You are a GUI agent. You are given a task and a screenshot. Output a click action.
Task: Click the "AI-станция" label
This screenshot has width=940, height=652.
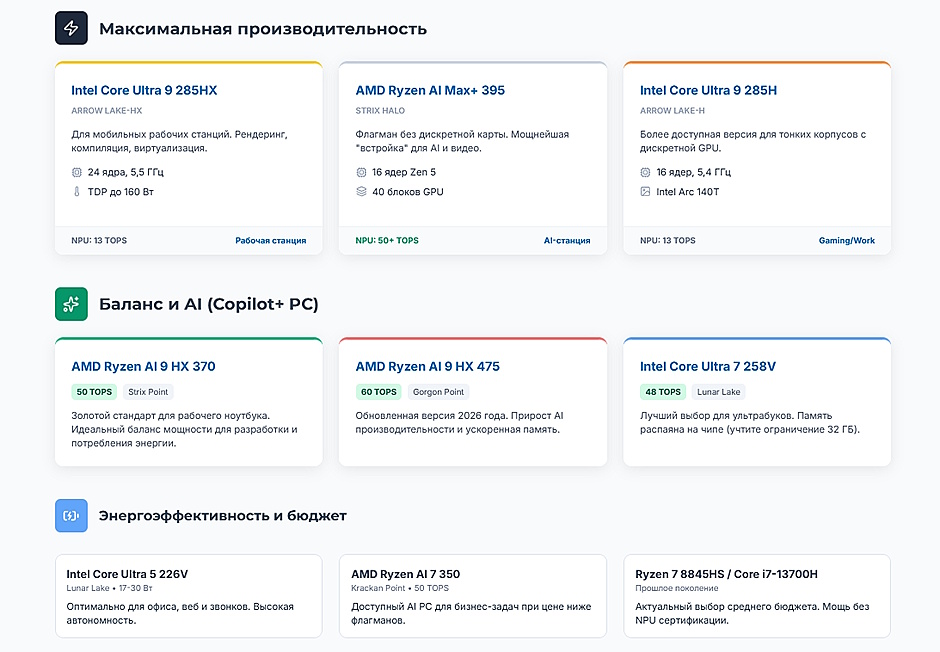tap(567, 241)
